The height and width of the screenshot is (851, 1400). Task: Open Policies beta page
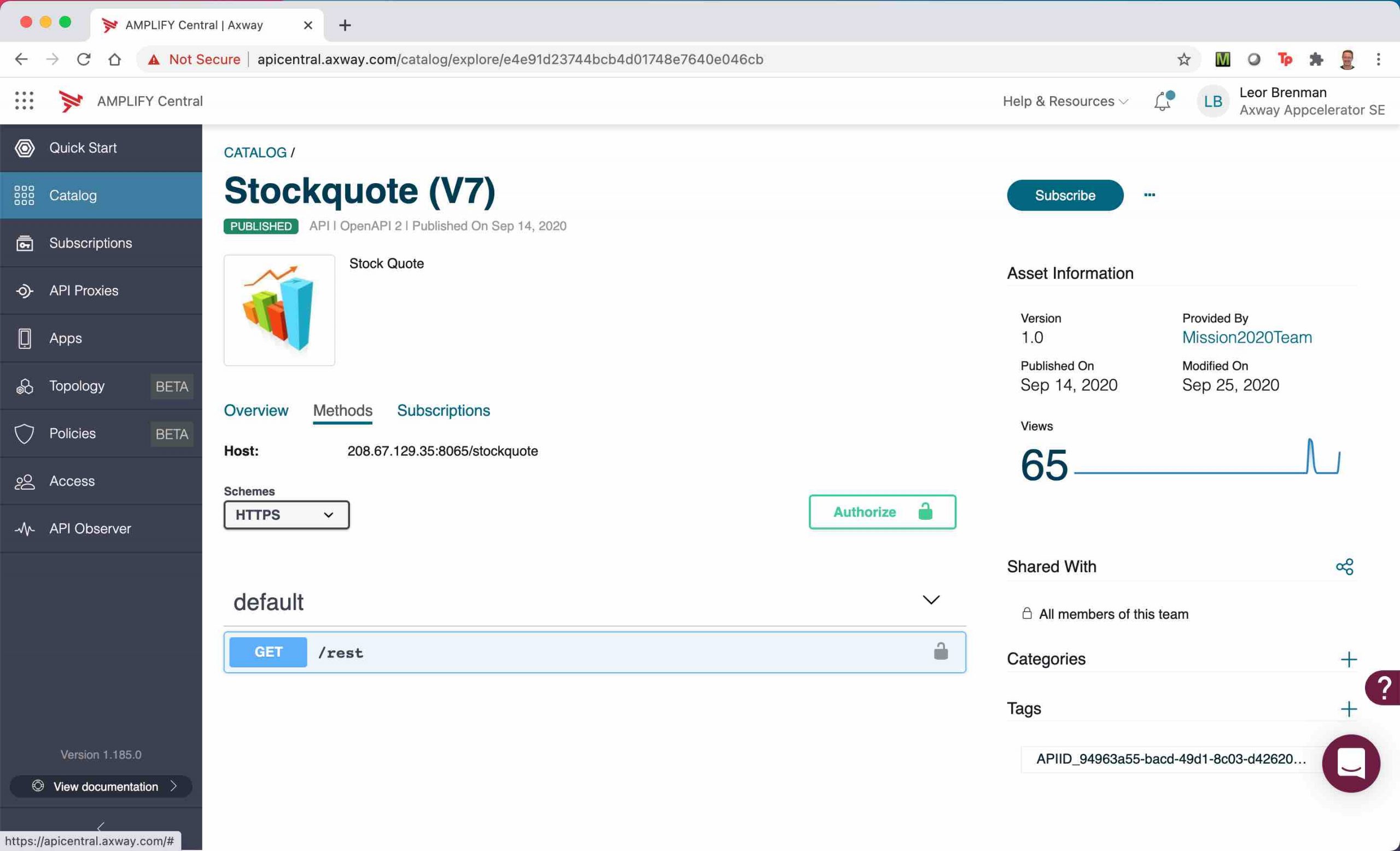pos(101,434)
